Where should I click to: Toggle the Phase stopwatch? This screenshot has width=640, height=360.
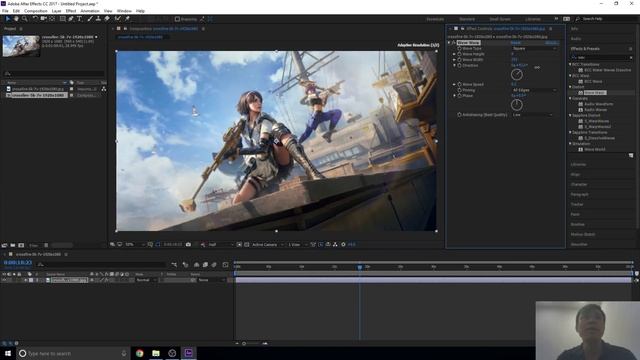coord(459,96)
